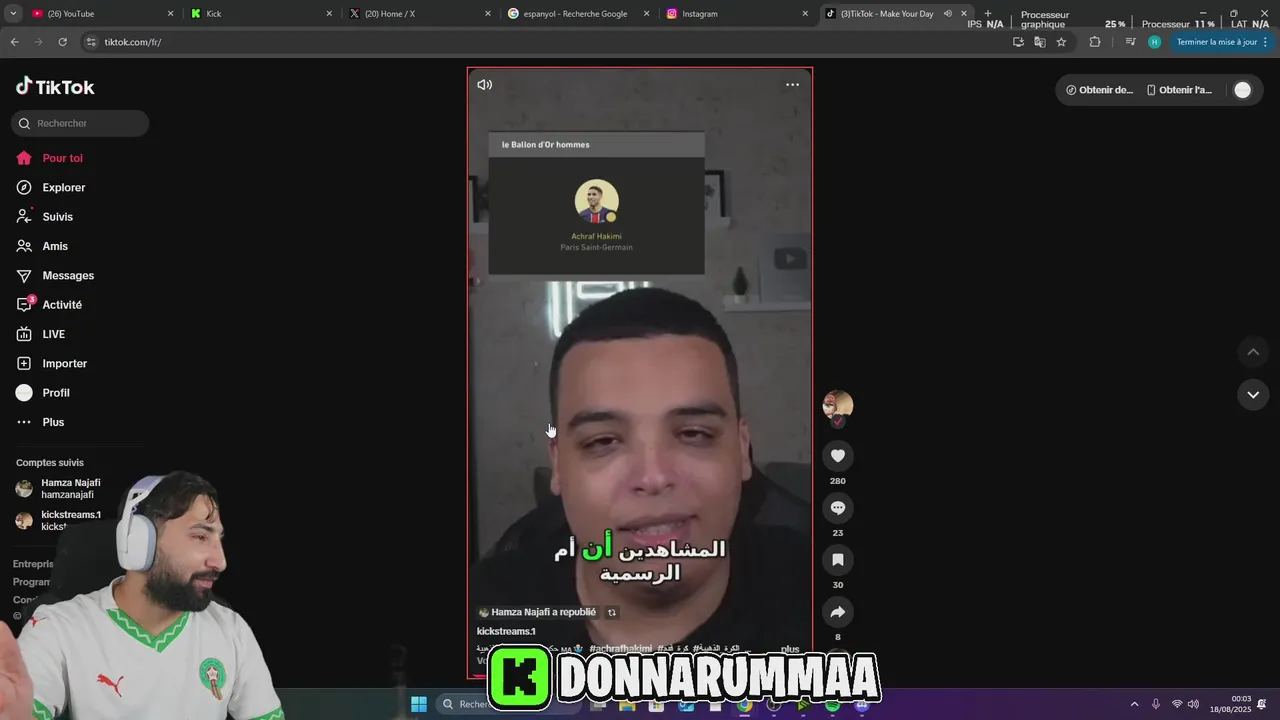Click install app icon in address bar

pyautogui.click(x=1018, y=42)
